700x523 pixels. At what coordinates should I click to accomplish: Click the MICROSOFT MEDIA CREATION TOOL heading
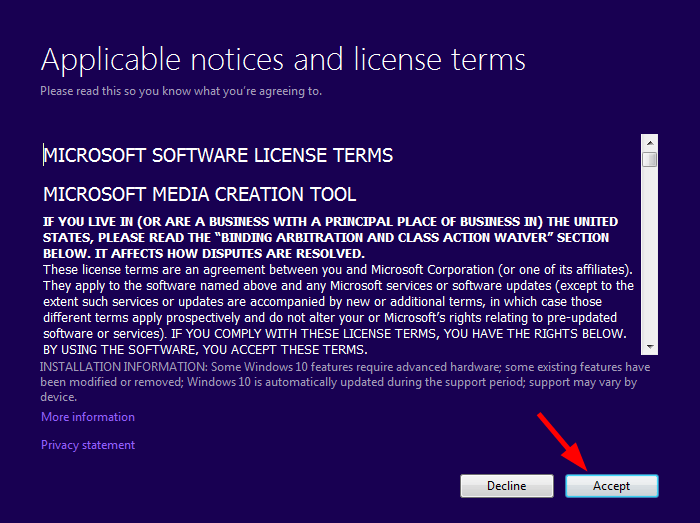200,195
